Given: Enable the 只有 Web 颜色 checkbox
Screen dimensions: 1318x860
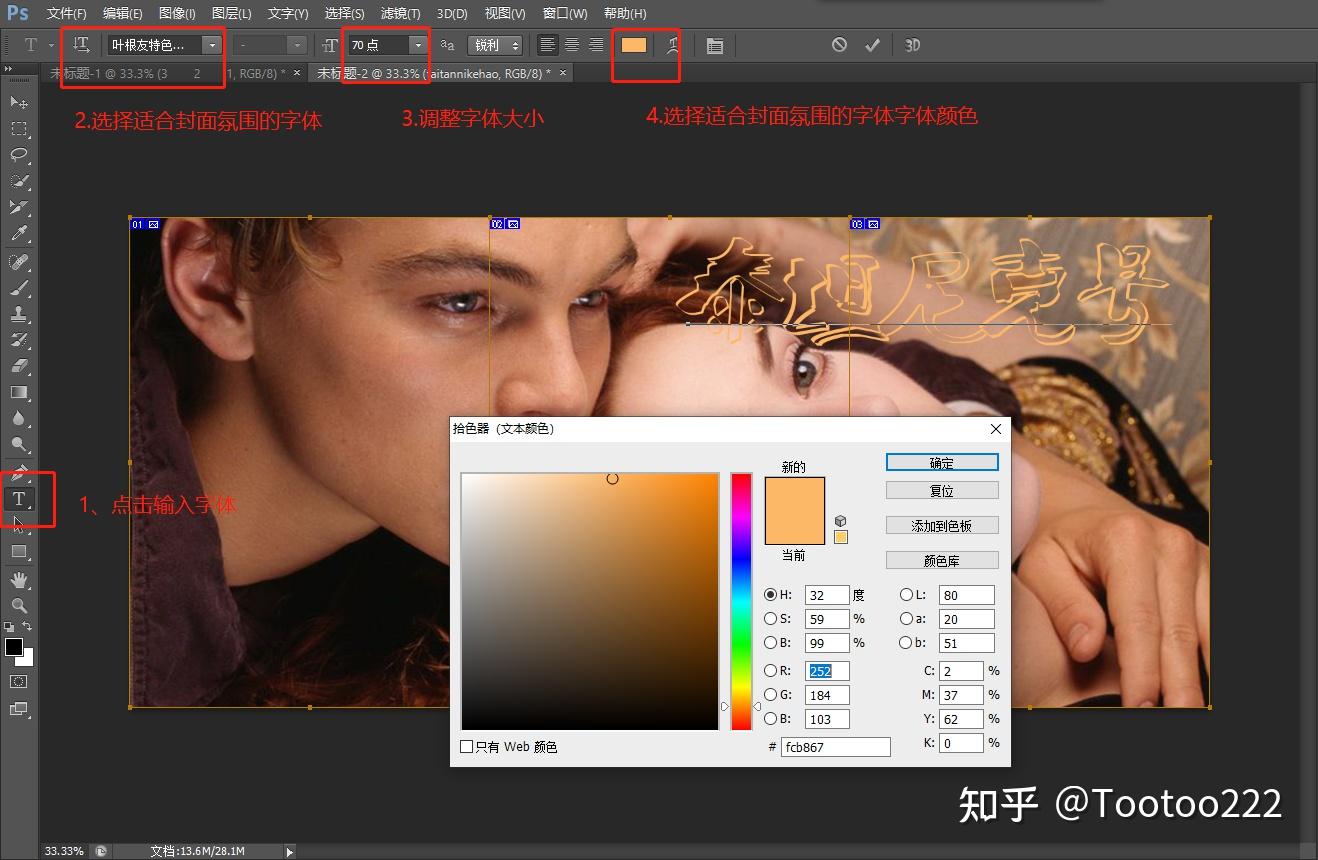Looking at the screenshot, I should (x=466, y=747).
